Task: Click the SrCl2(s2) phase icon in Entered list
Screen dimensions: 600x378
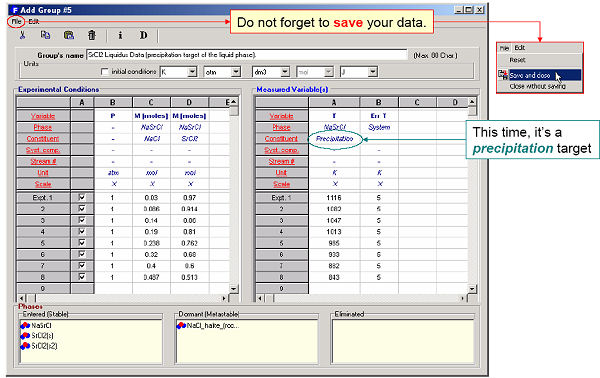Action: point(25,346)
